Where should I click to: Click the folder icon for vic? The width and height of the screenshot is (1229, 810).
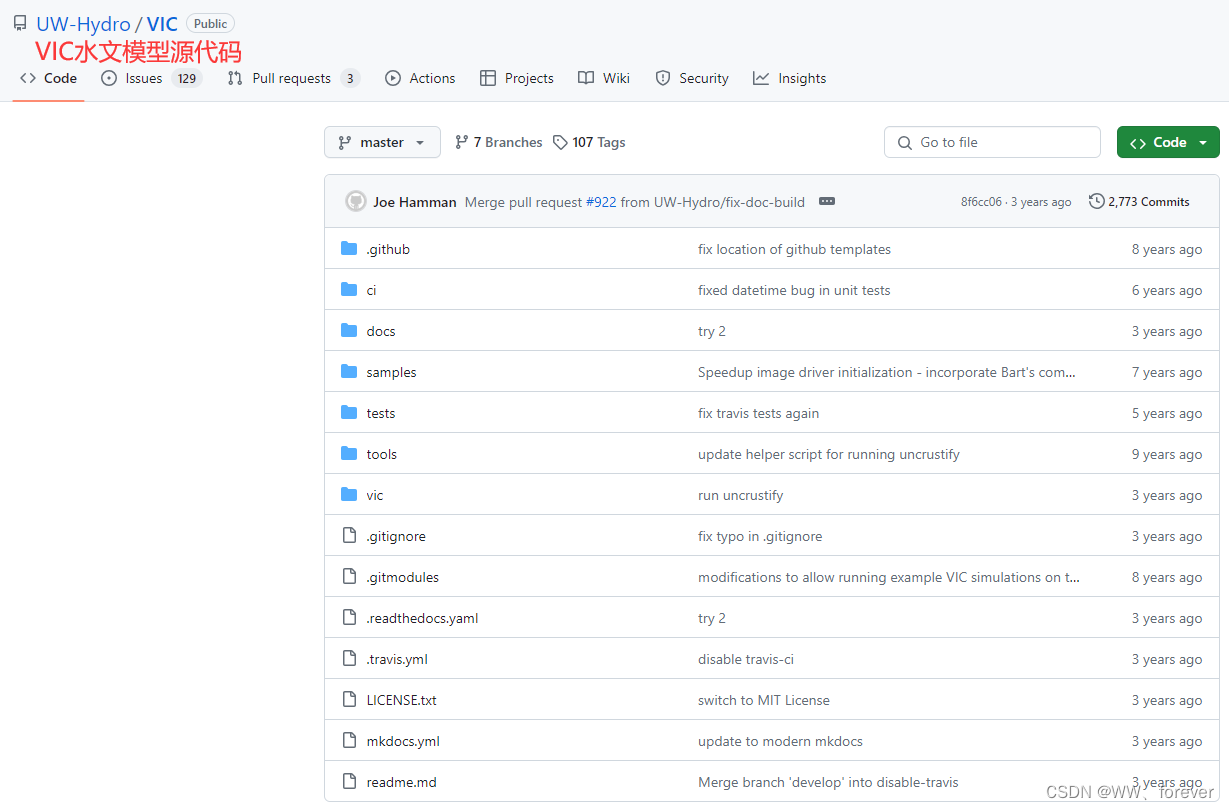pos(349,495)
